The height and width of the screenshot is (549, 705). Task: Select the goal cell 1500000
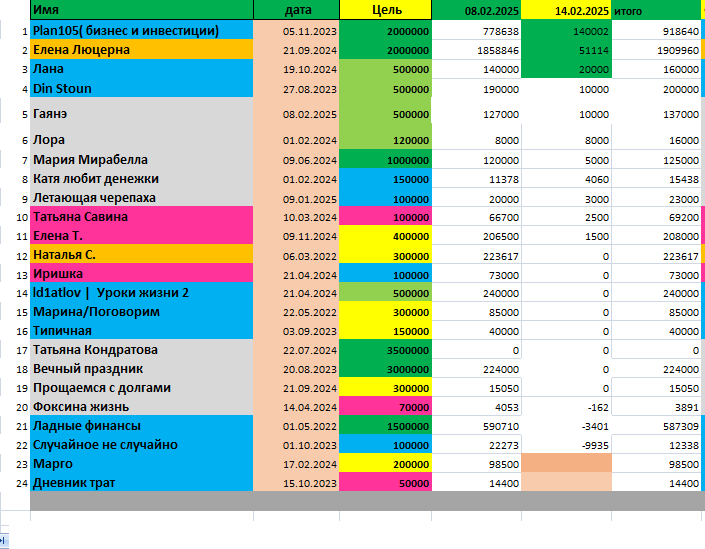pos(385,425)
